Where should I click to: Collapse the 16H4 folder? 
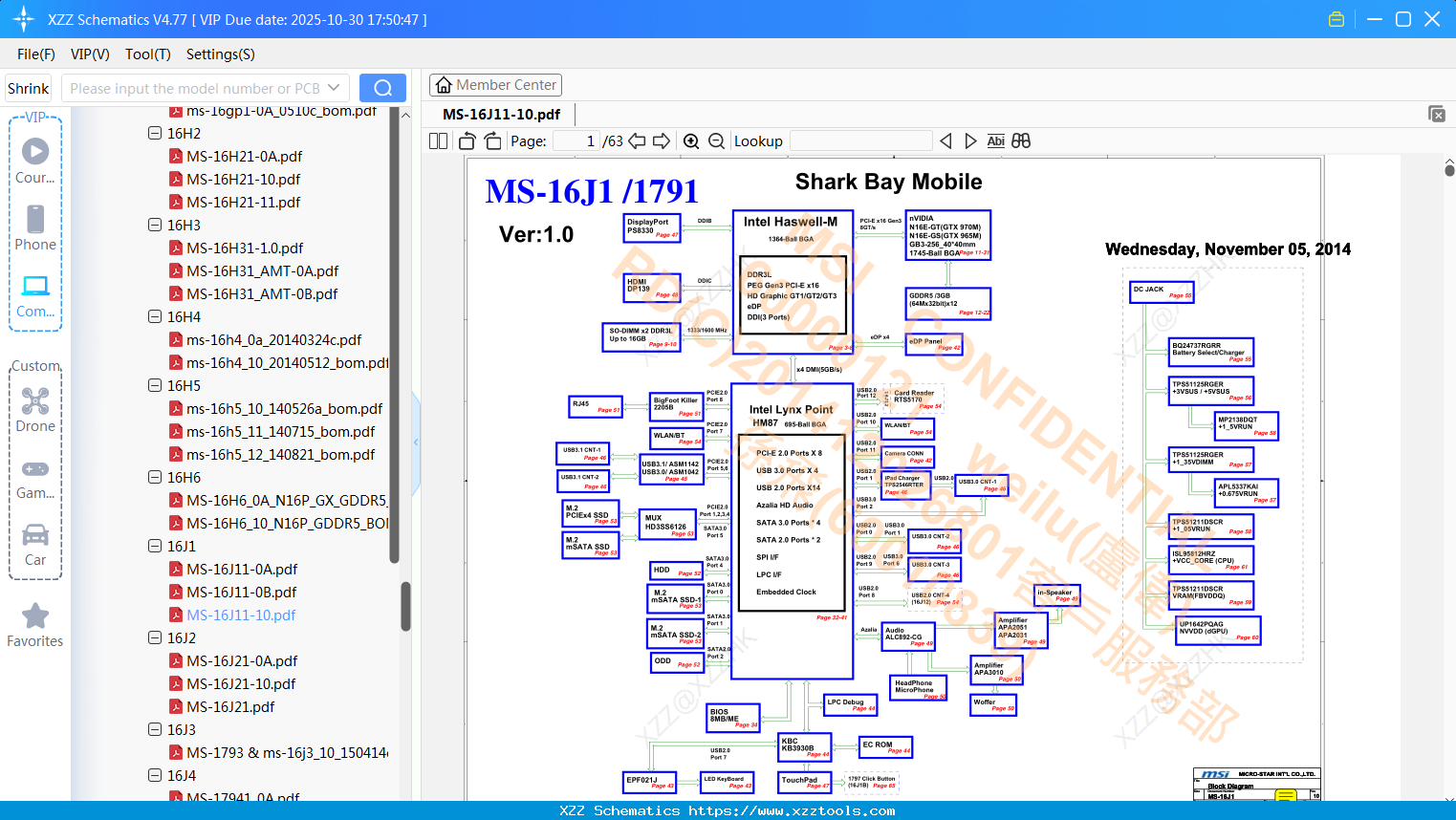point(155,316)
